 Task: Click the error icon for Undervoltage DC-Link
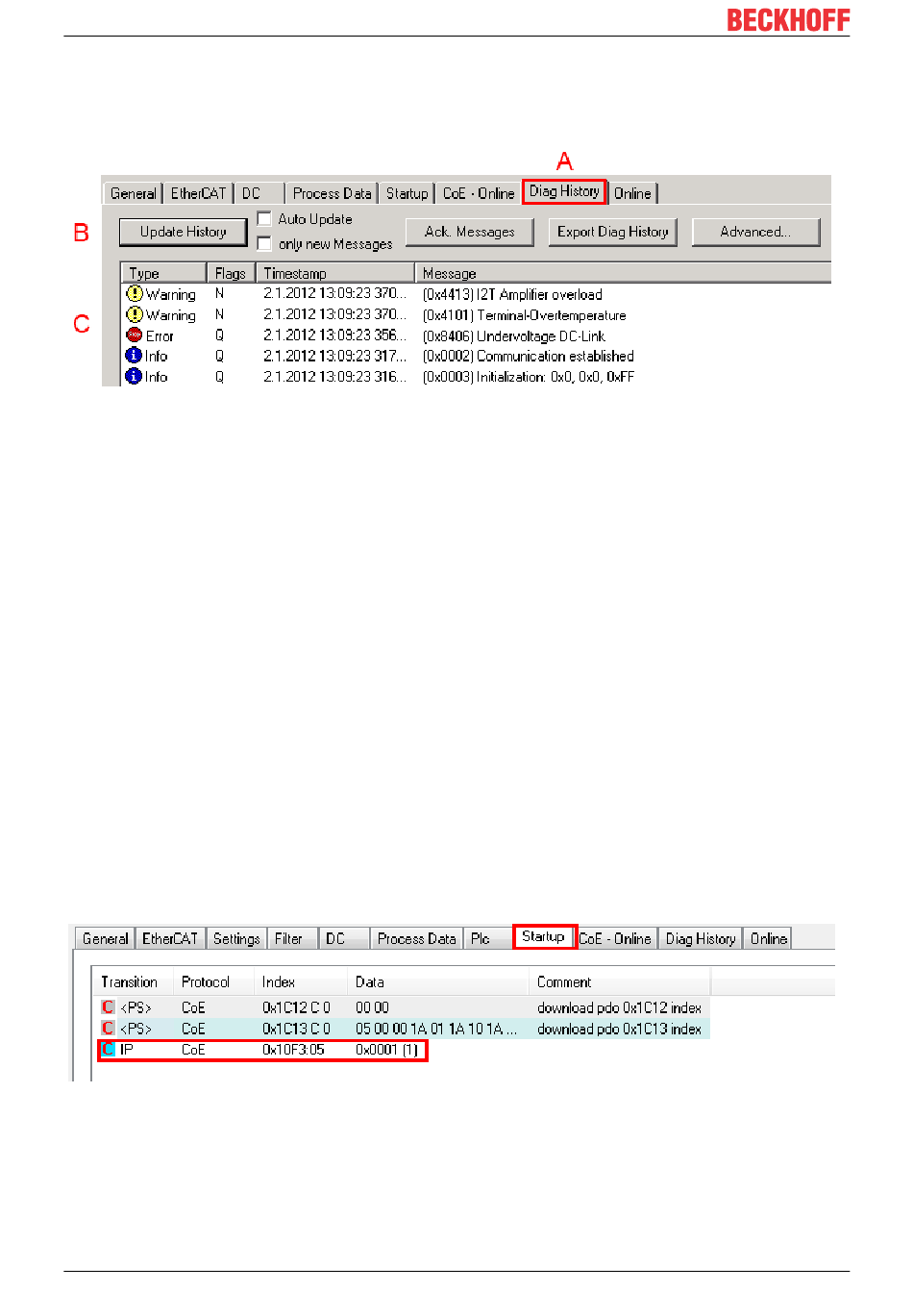[x=135, y=335]
